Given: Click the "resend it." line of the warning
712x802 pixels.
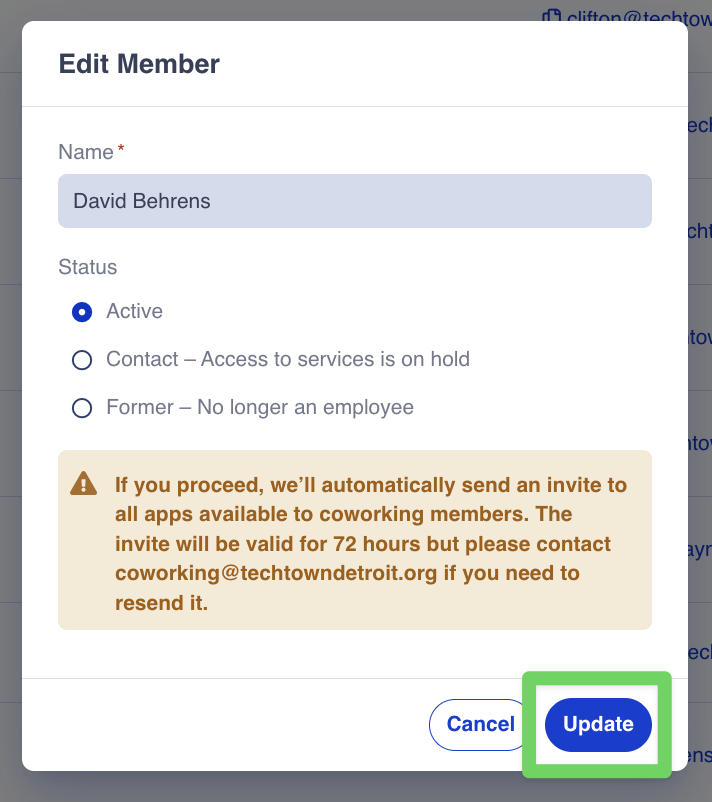Looking at the screenshot, I should coord(161,604).
